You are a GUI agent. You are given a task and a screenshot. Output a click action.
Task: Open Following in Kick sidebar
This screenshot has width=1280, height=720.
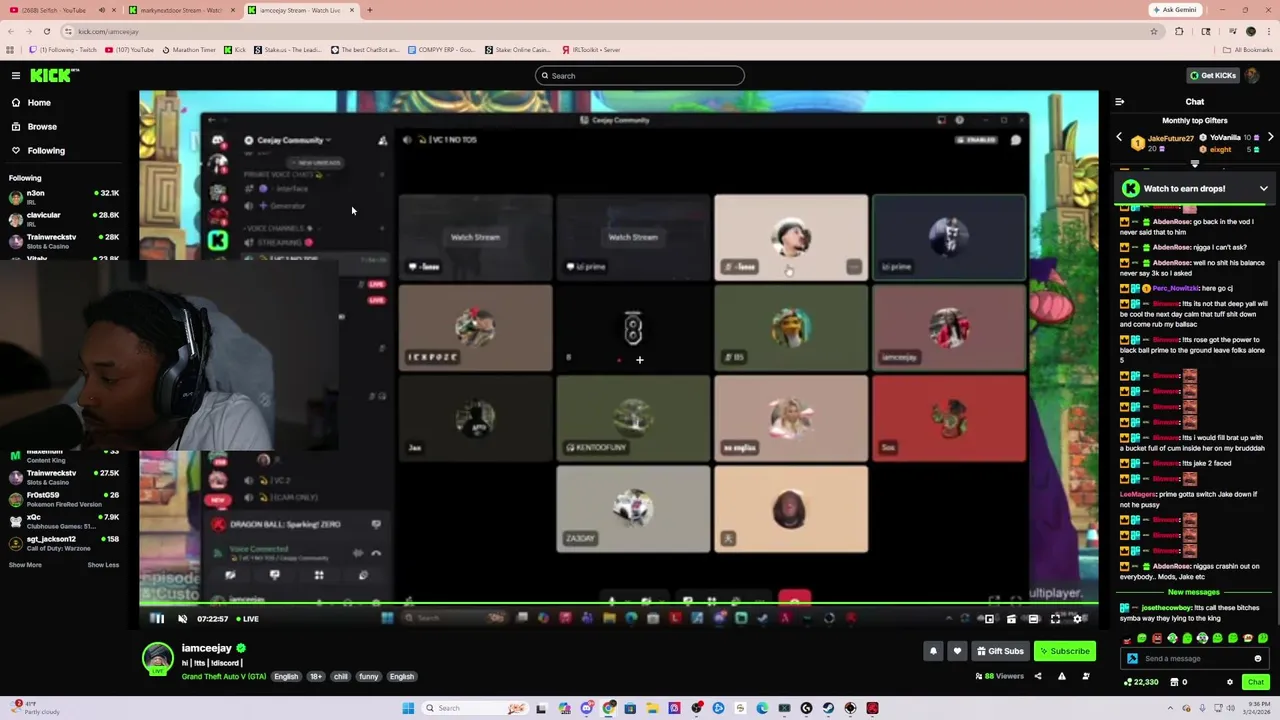pyautogui.click(x=46, y=151)
